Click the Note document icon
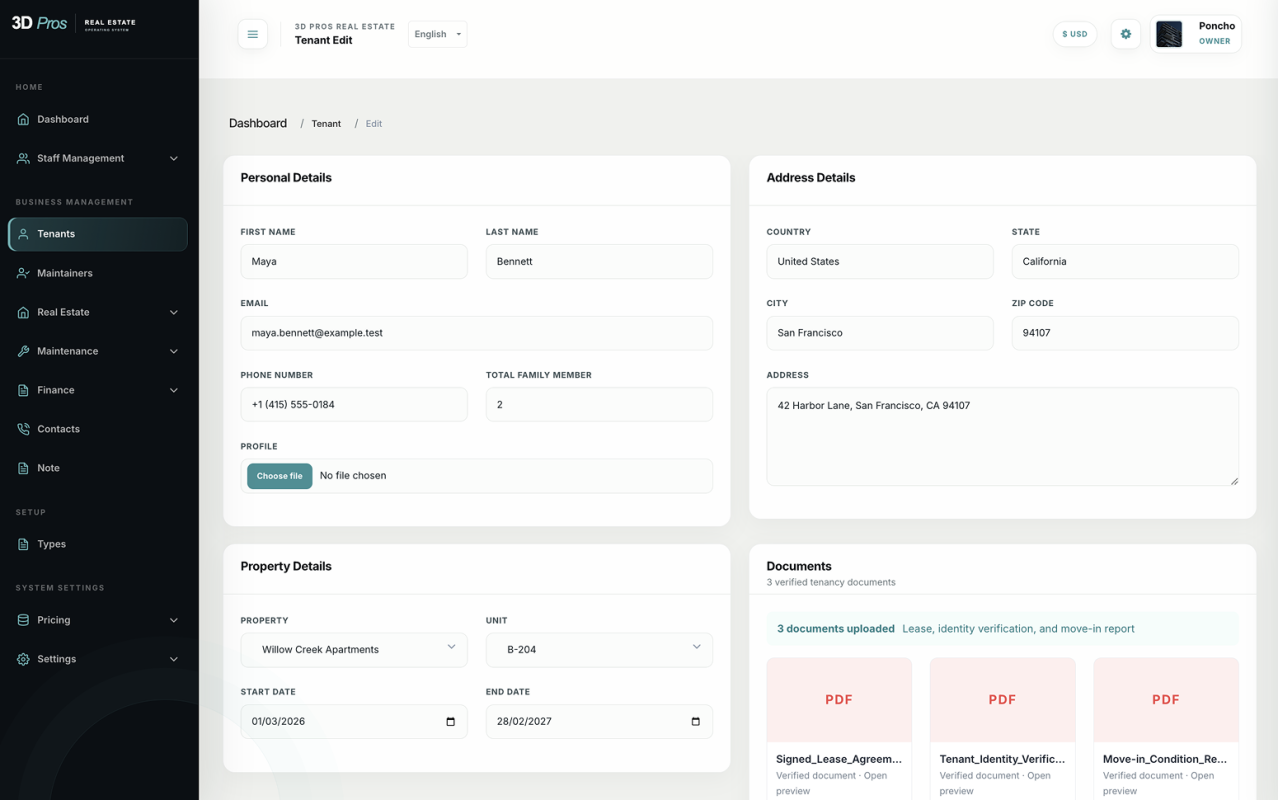 (23, 468)
